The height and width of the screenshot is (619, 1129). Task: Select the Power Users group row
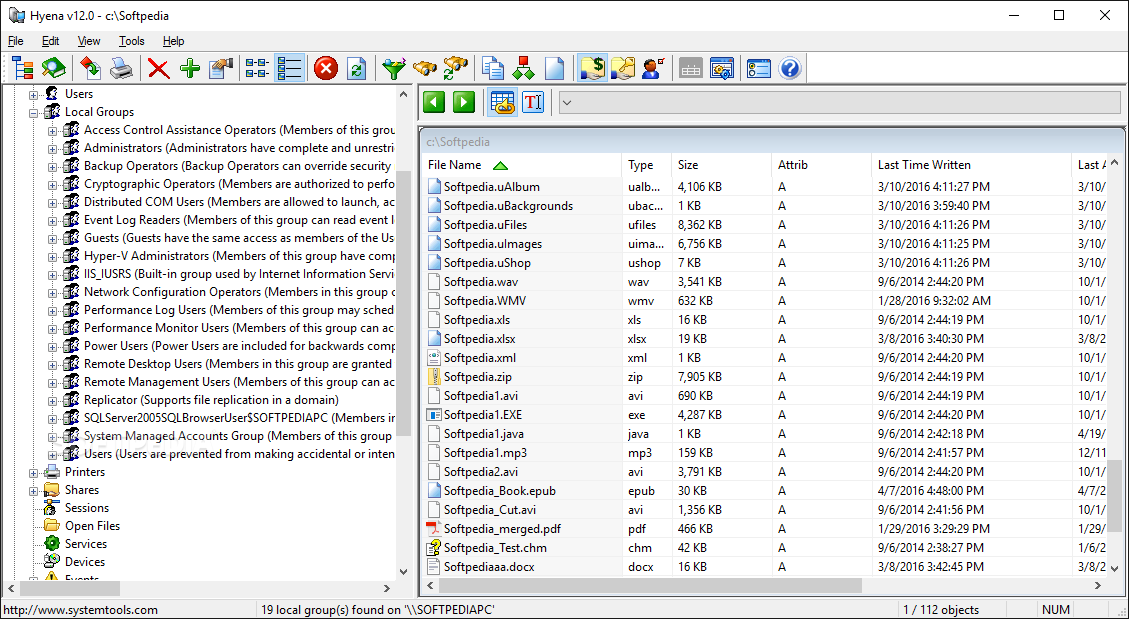pyautogui.click(x=239, y=345)
